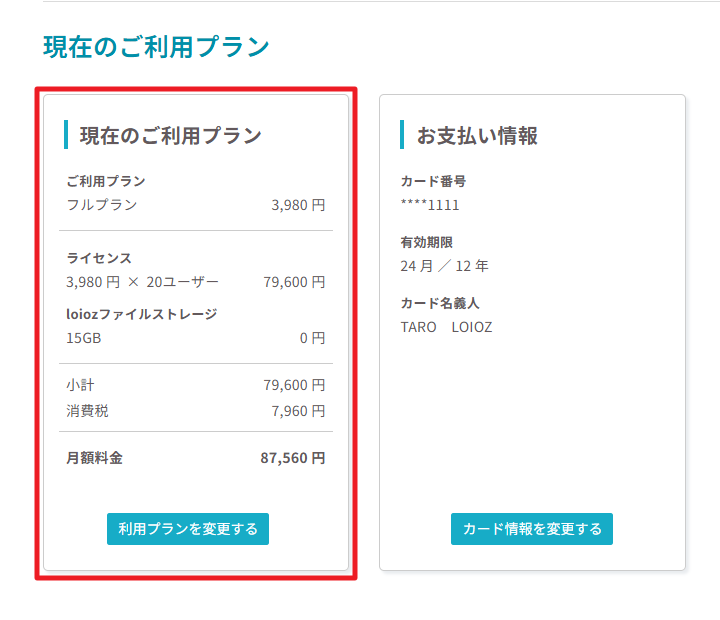Viewport: 720px width, 620px height.
Task: Select the 小計 label
Action: pos(80,385)
